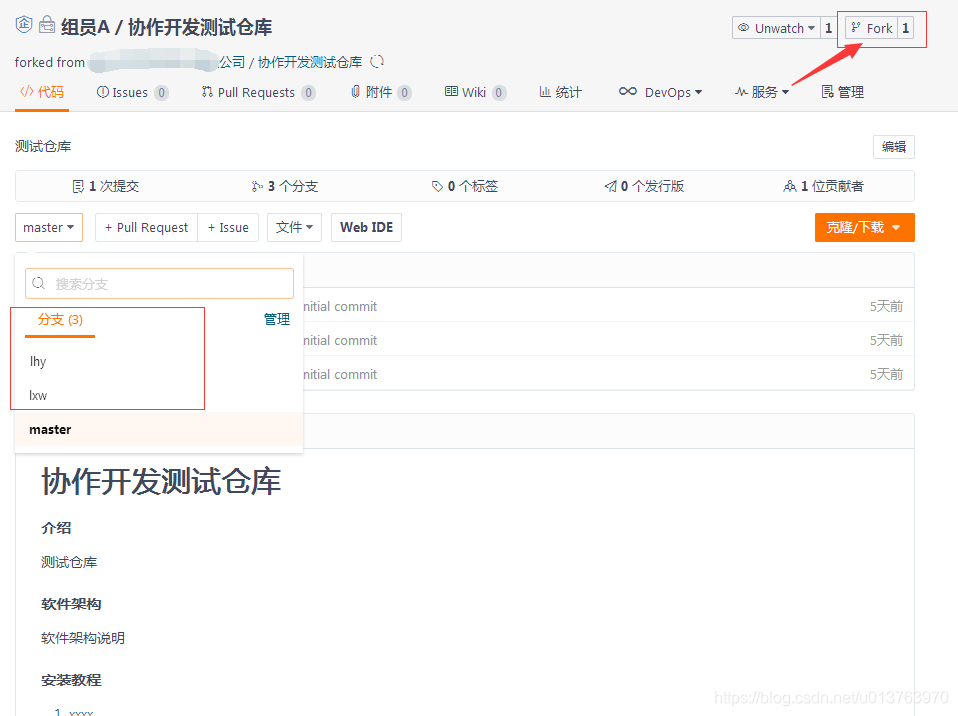Expand the DevOps menu
This screenshot has height=716, width=958.
click(660, 92)
